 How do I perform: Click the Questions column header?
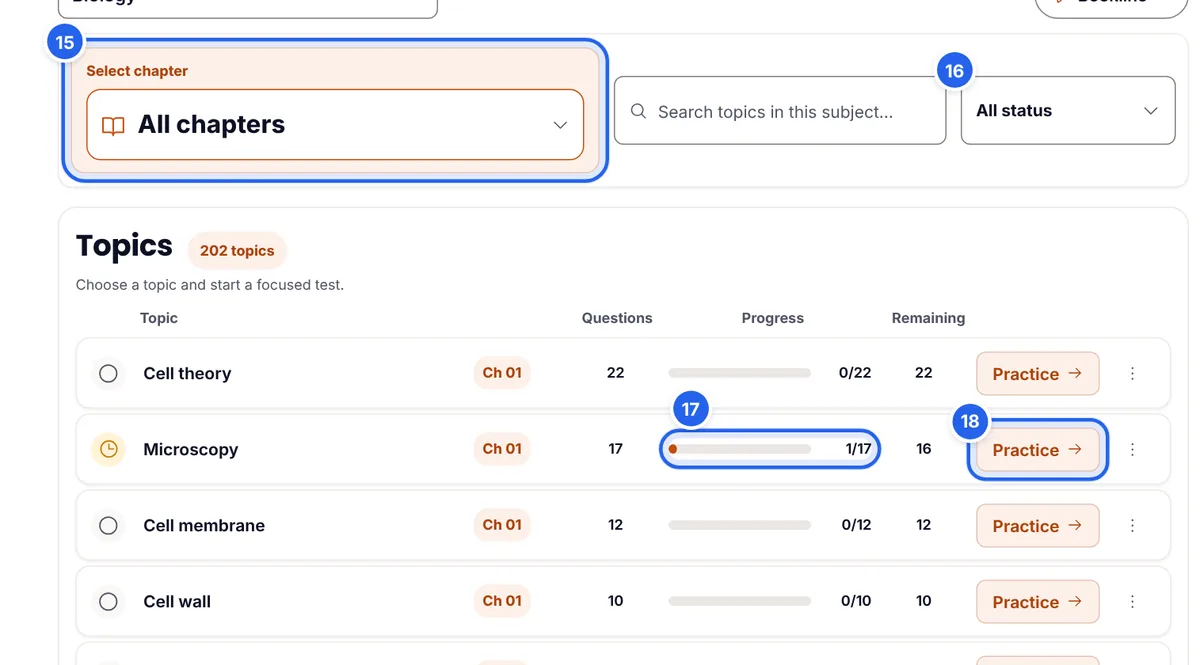617,318
